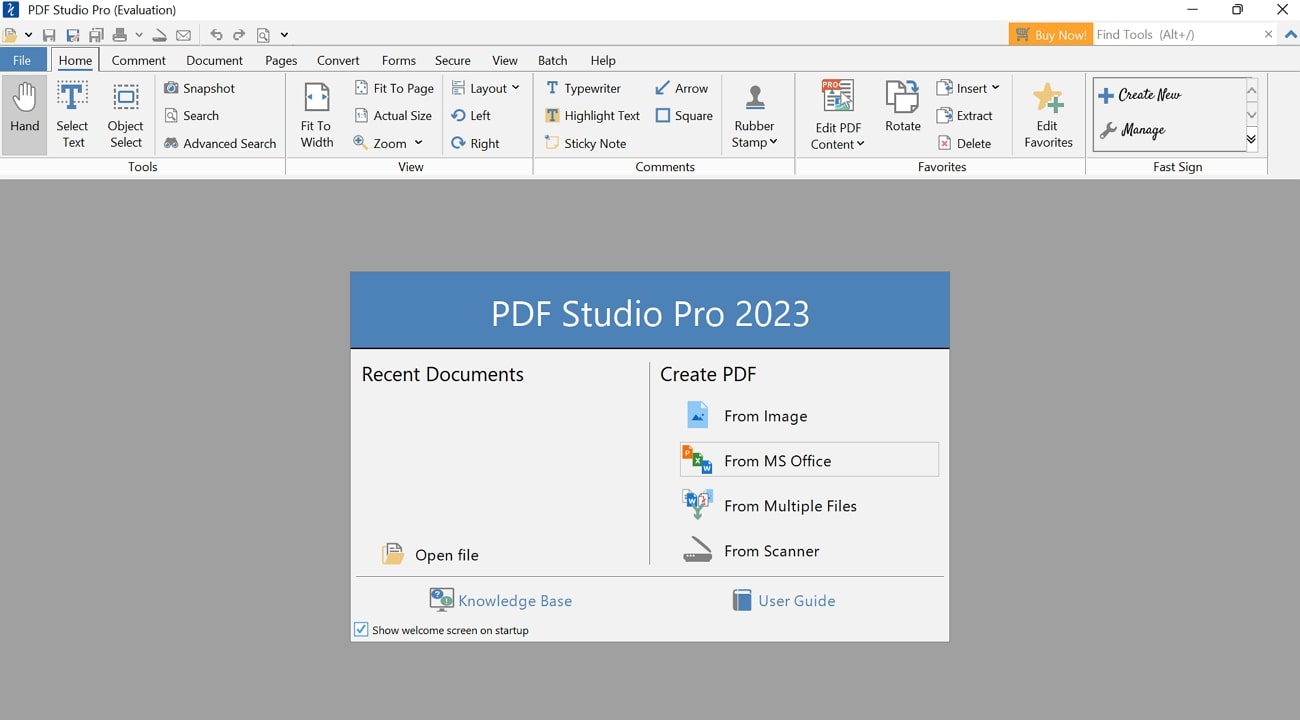Viewport: 1300px width, 720px height.
Task: Click the Scanner icon in quick access toolbar
Action: pos(159,35)
